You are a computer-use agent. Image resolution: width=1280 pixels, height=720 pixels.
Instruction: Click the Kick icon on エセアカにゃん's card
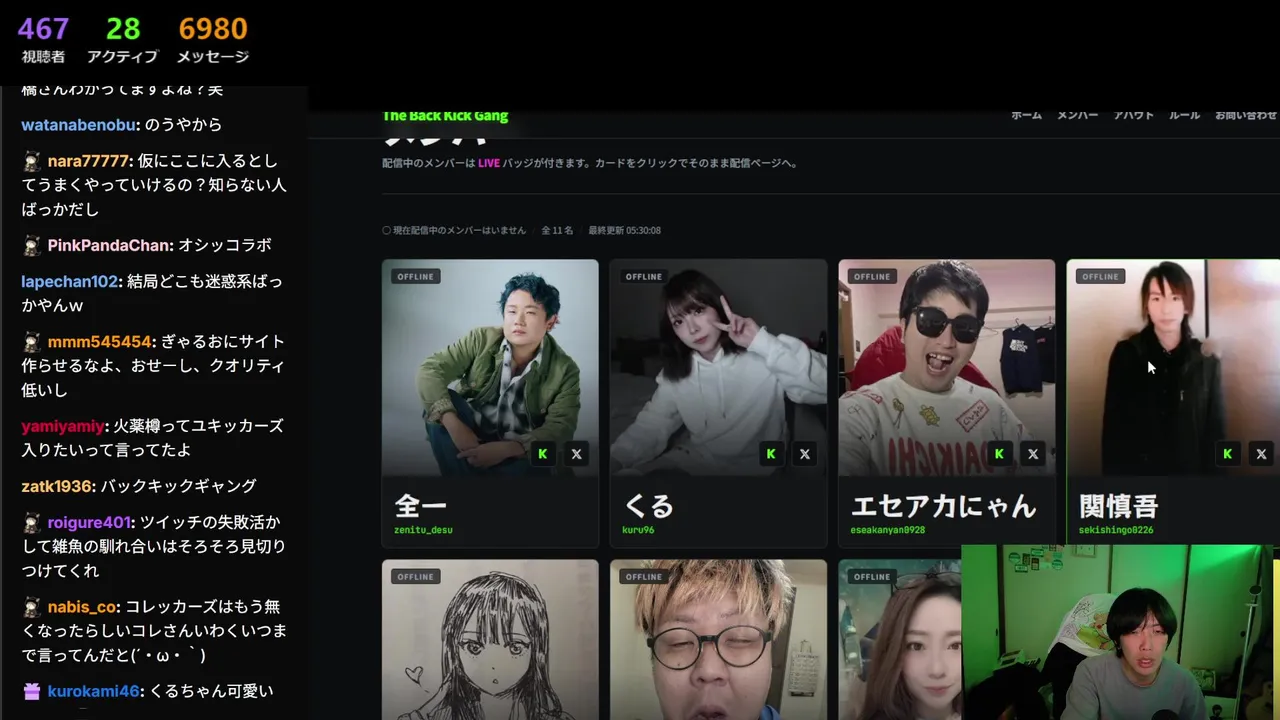coord(999,454)
